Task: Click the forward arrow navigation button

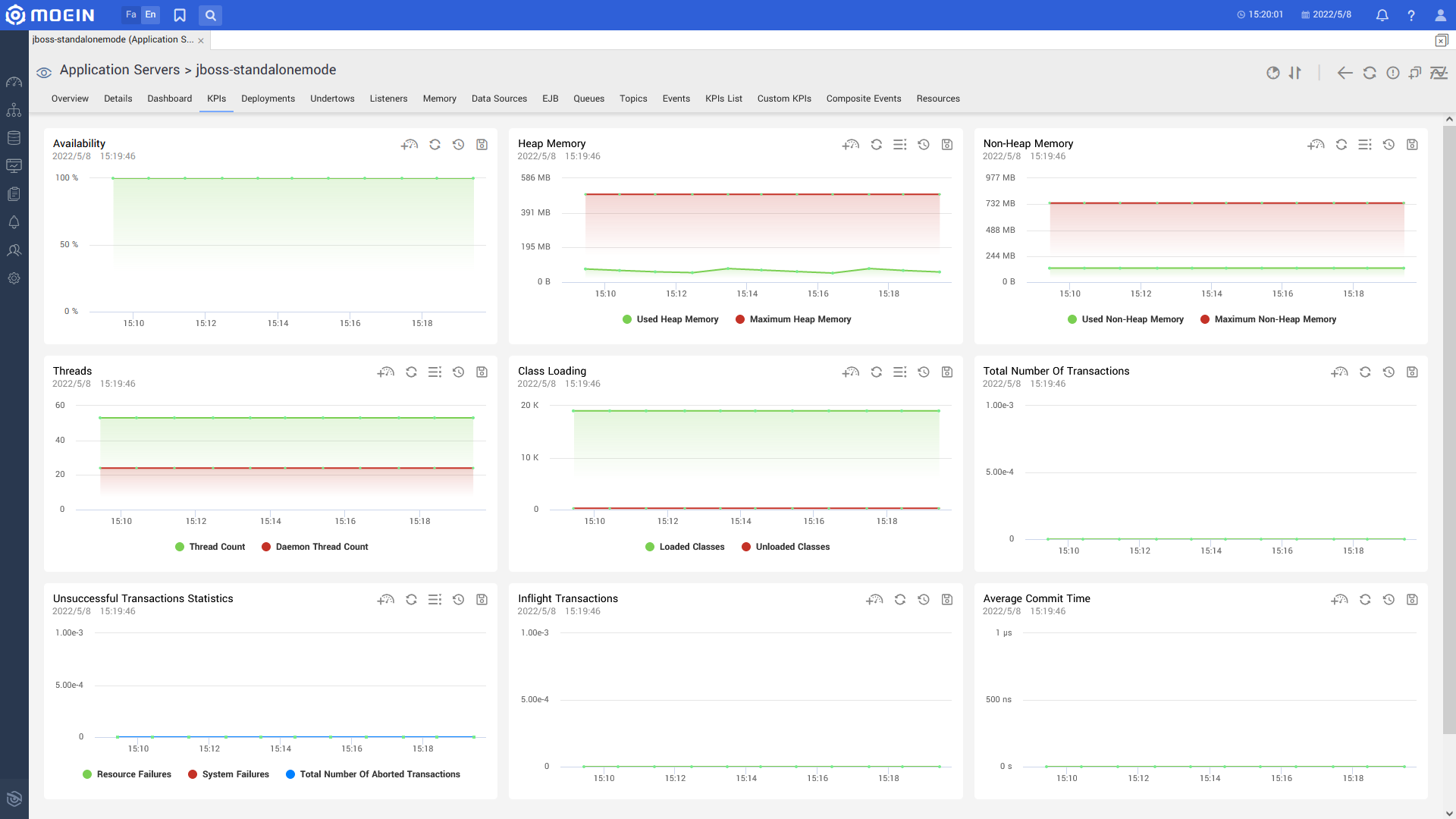Action: point(1345,73)
